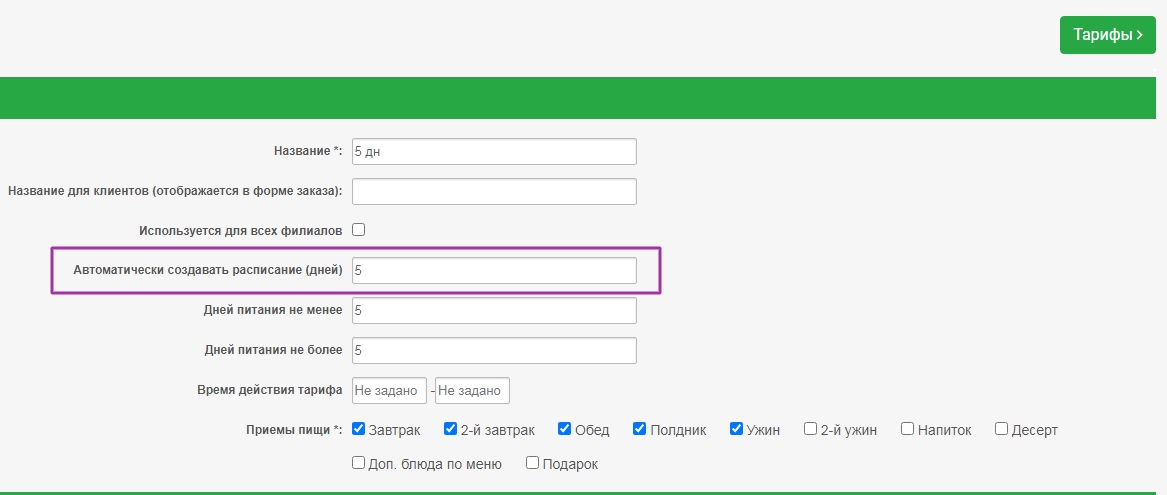Click the green Тарифы button
1167x495 pixels.
click(1107, 35)
